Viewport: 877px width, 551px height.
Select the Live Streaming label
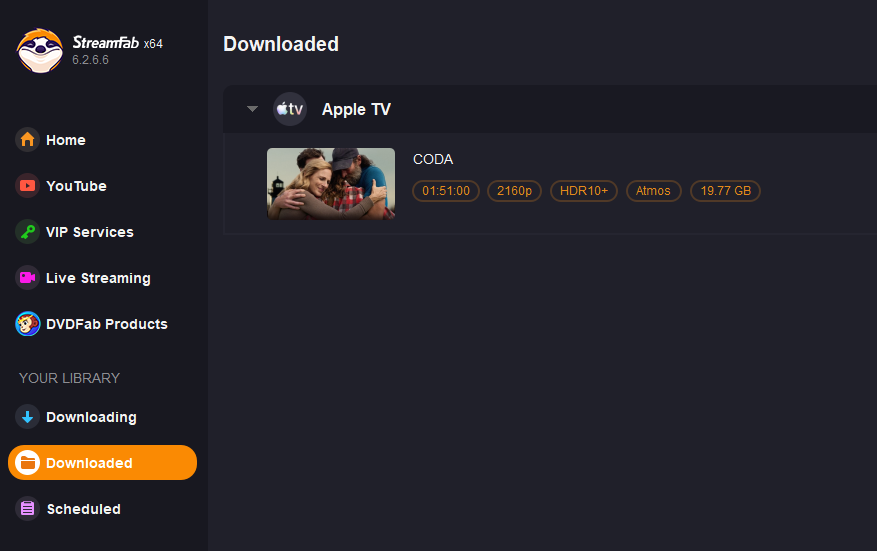point(98,278)
